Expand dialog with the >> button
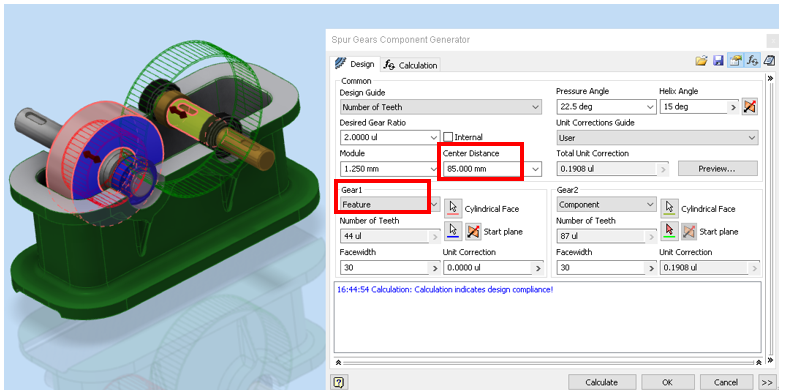Viewport: 785px width, 390px height. (766, 382)
